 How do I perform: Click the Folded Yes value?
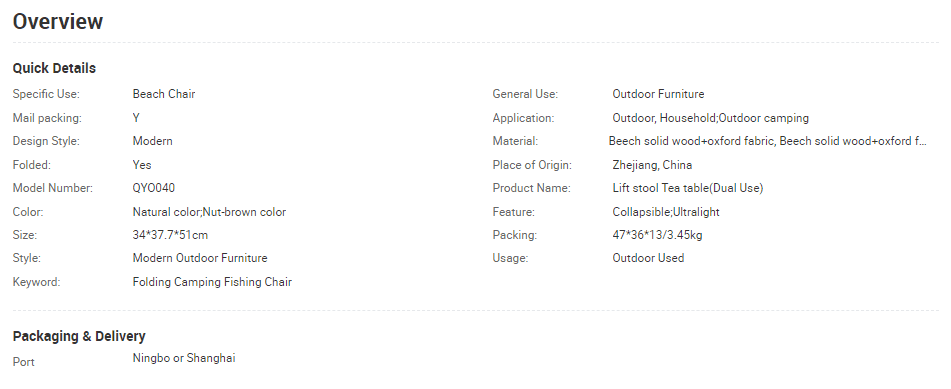[x=142, y=164]
